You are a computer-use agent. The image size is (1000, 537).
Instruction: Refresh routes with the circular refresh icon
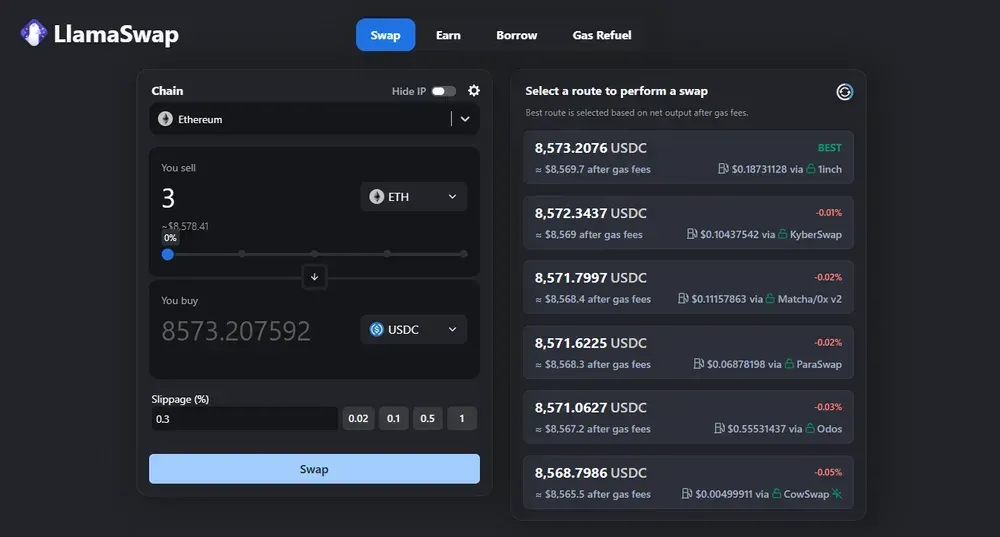844,92
